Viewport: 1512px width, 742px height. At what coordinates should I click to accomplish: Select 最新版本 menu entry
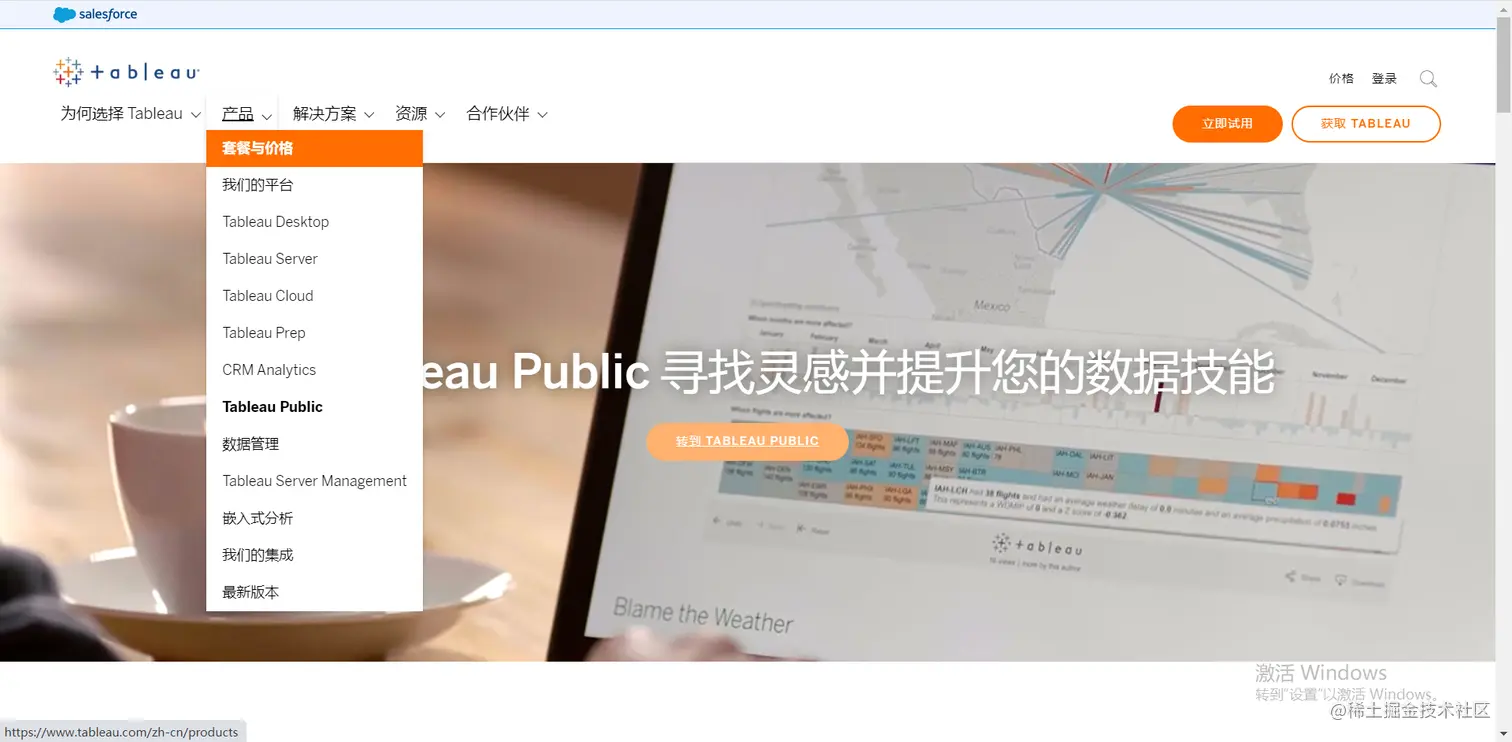314,592
